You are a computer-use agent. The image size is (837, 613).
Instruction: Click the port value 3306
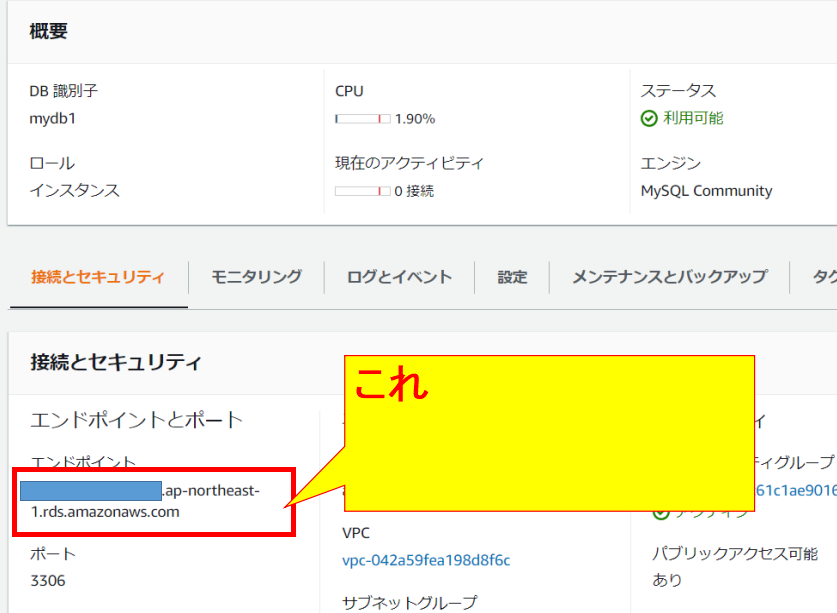[x=48, y=580]
